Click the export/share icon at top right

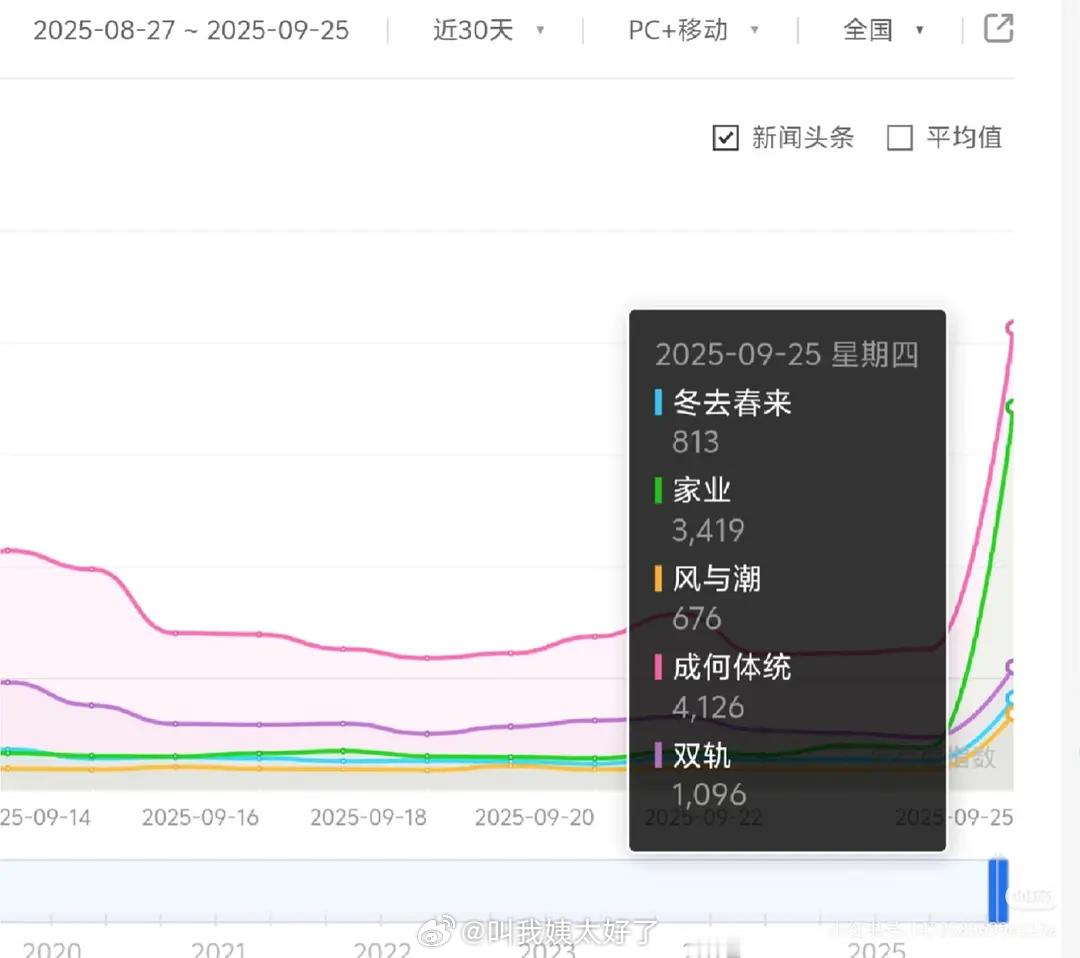point(998,28)
